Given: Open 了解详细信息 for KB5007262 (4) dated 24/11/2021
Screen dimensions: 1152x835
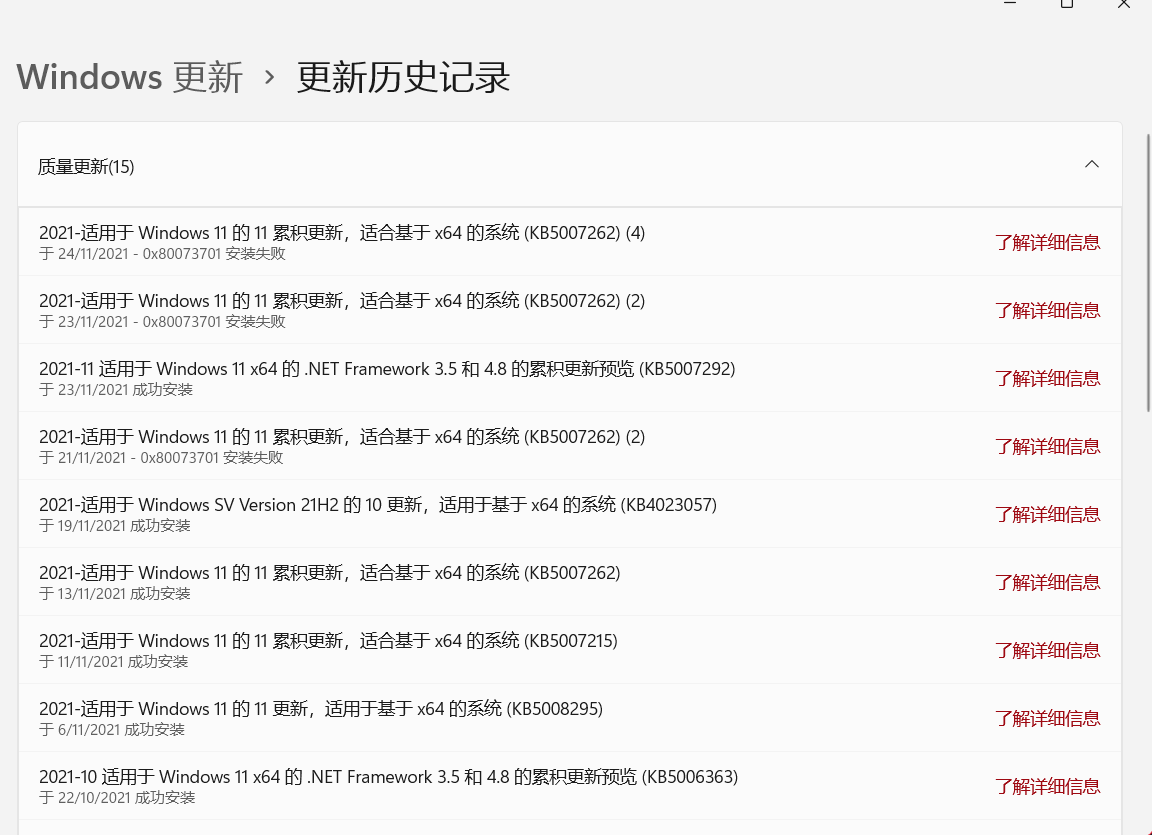Looking at the screenshot, I should tap(1048, 242).
